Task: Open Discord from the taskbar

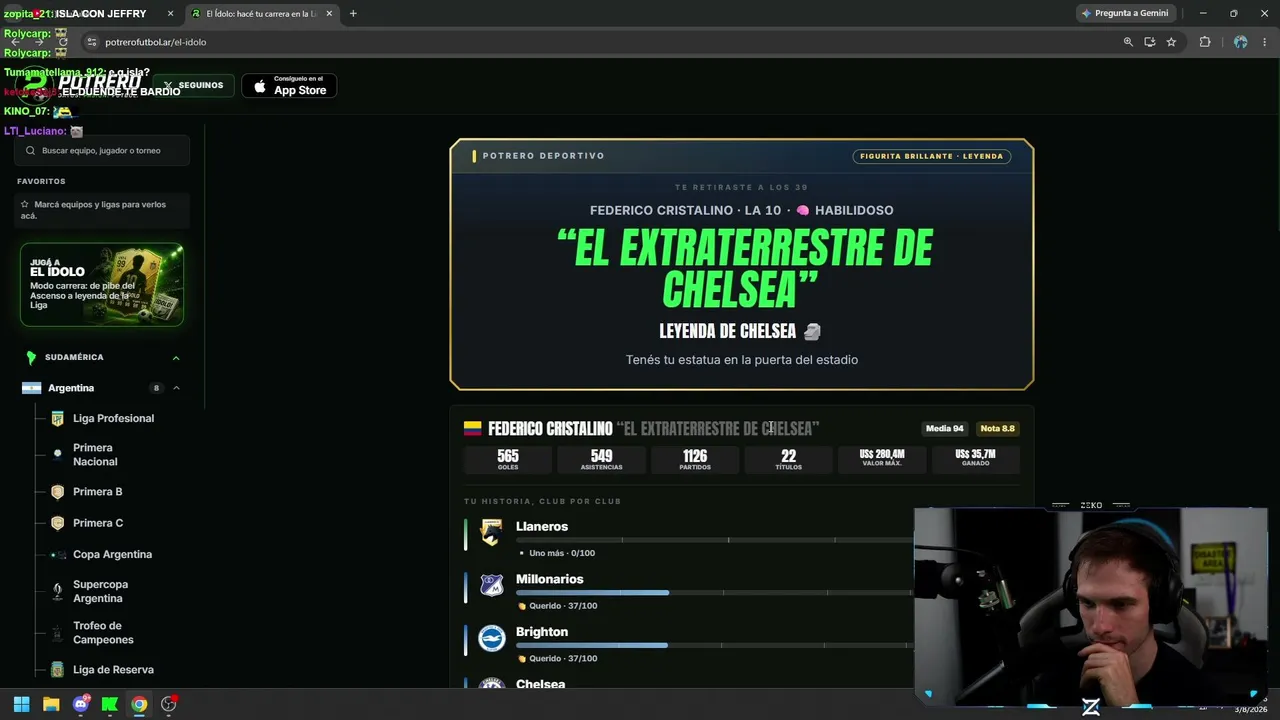Action: click(81, 704)
